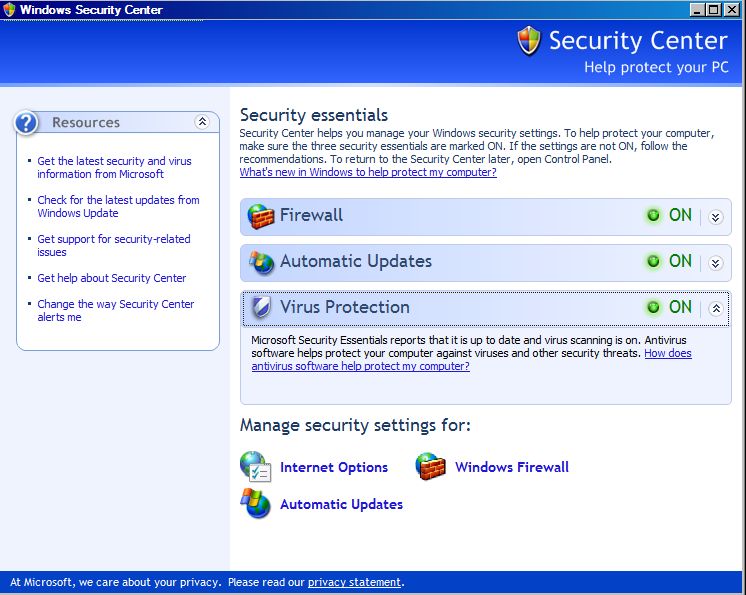This screenshot has height=595, width=746.
Task: Click the Security essentials heading
Action: [314, 115]
